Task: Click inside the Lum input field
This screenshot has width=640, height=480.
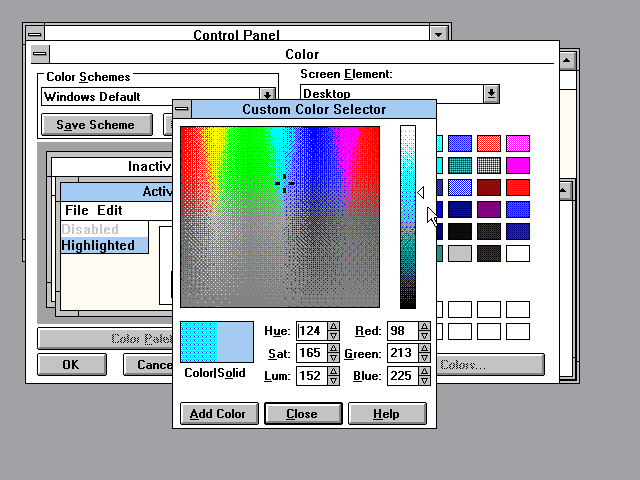Action: (308, 376)
